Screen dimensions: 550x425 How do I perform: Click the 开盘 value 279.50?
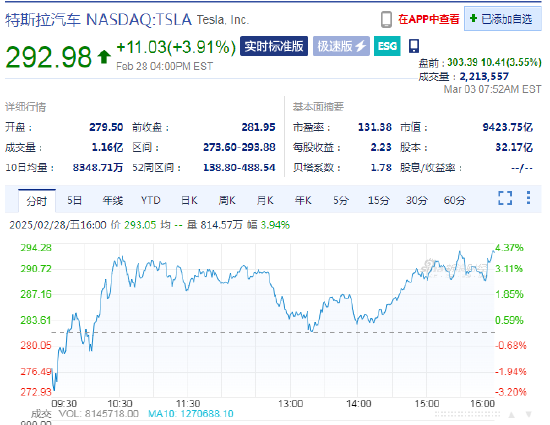click(106, 127)
